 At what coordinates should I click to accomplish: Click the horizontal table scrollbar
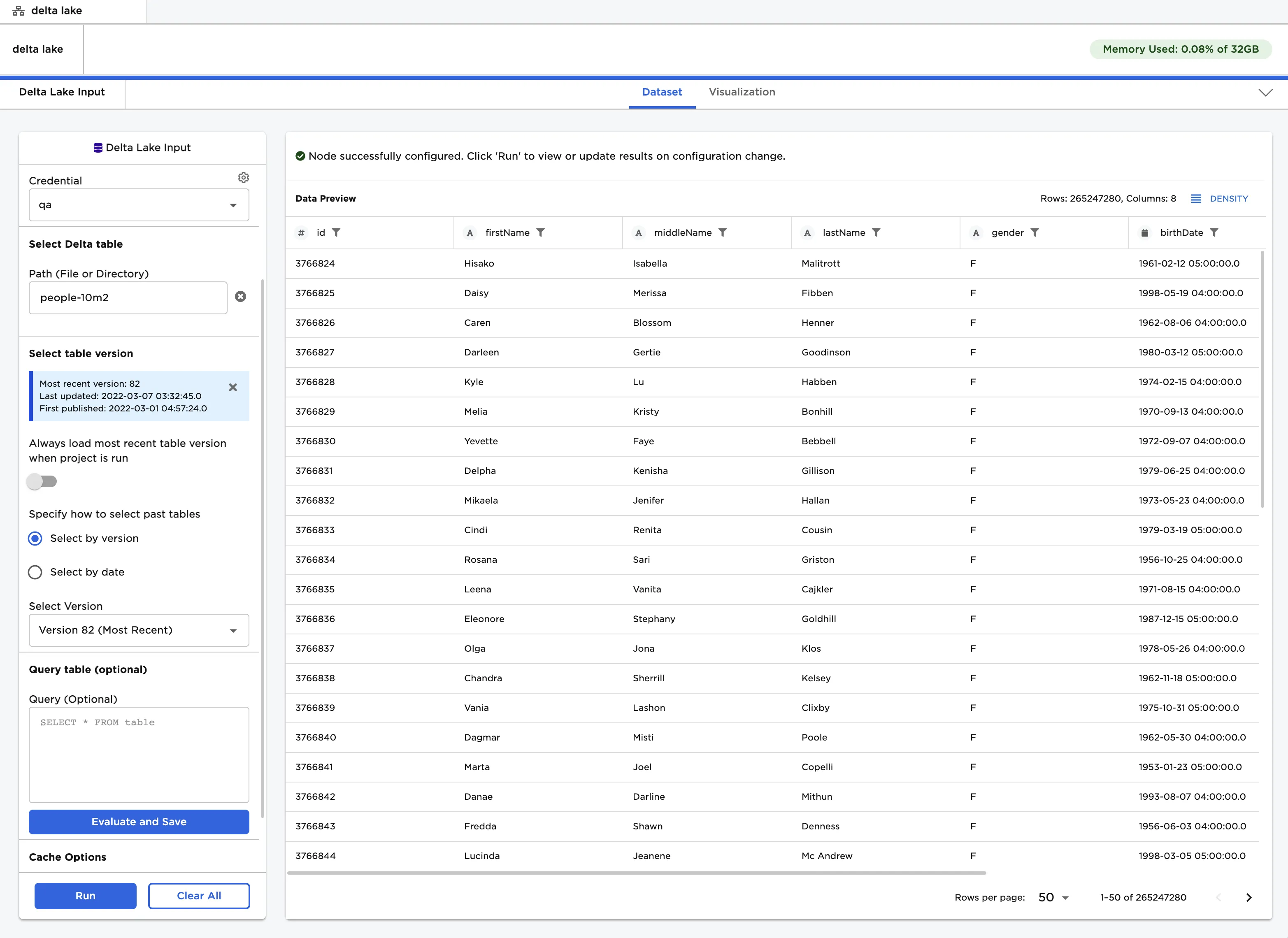(636, 873)
